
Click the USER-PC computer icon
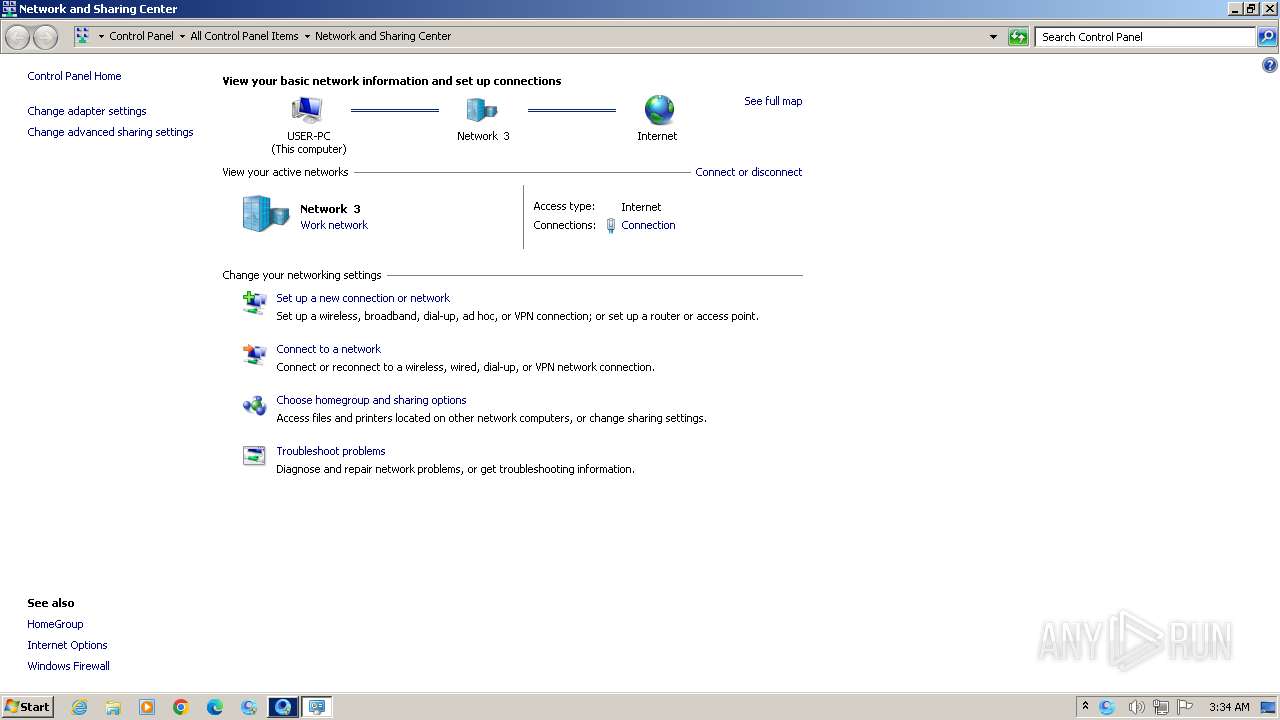(x=307, y=110)
